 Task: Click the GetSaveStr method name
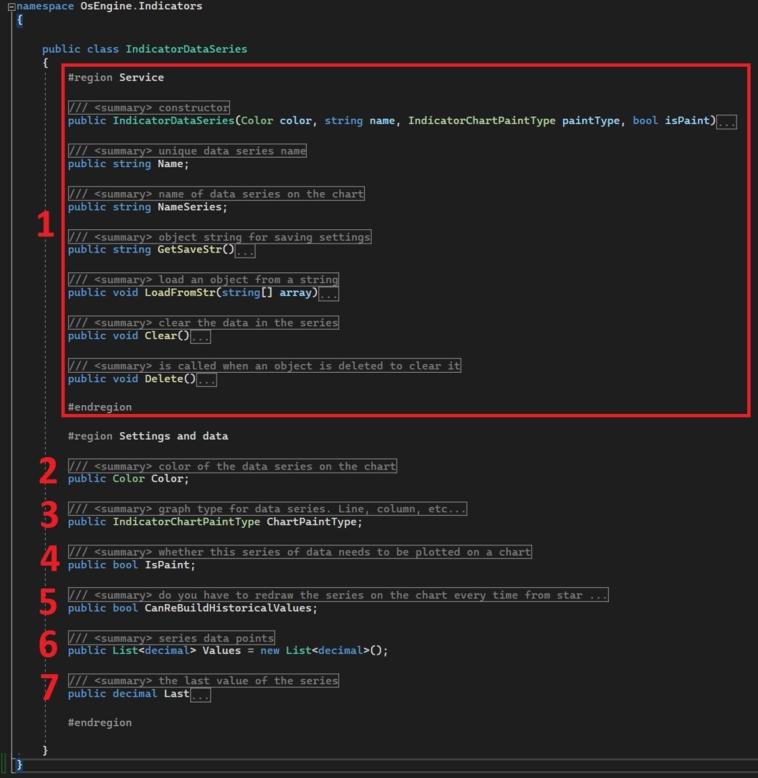[190, 250]
